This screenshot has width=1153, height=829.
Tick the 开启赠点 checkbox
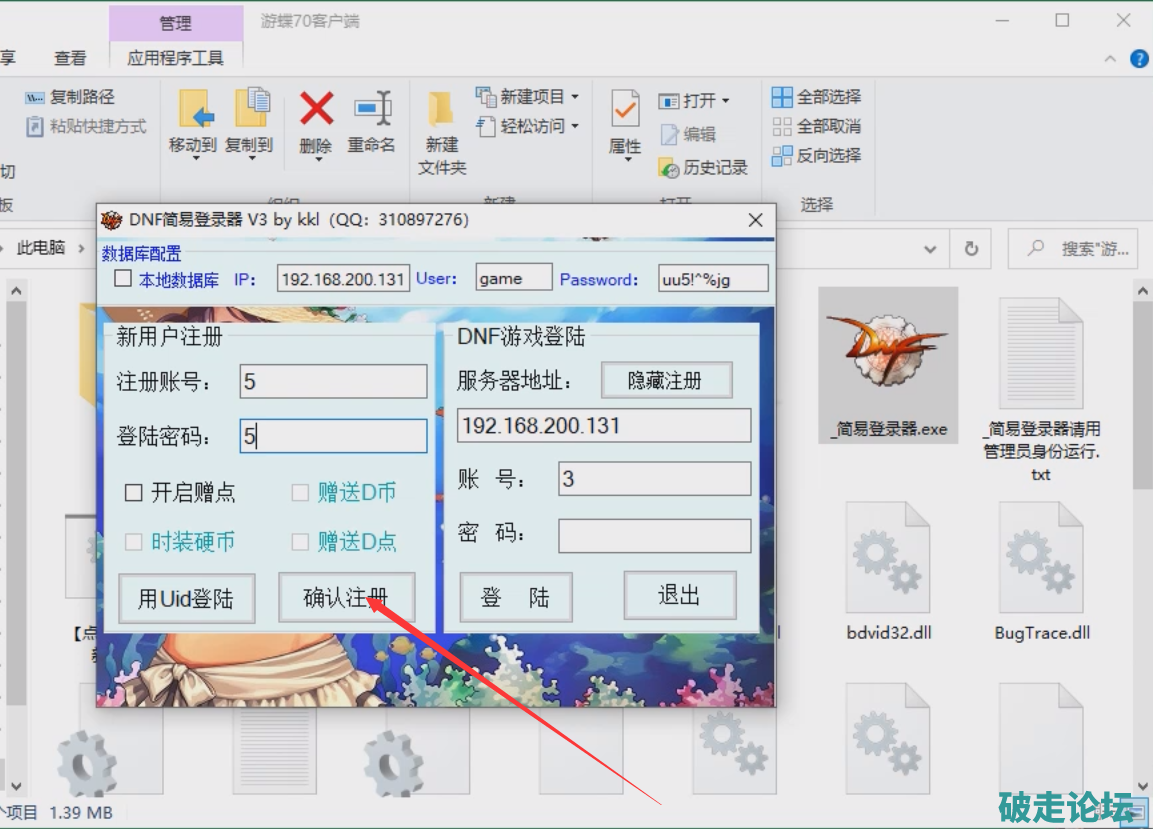click(134, 493)
